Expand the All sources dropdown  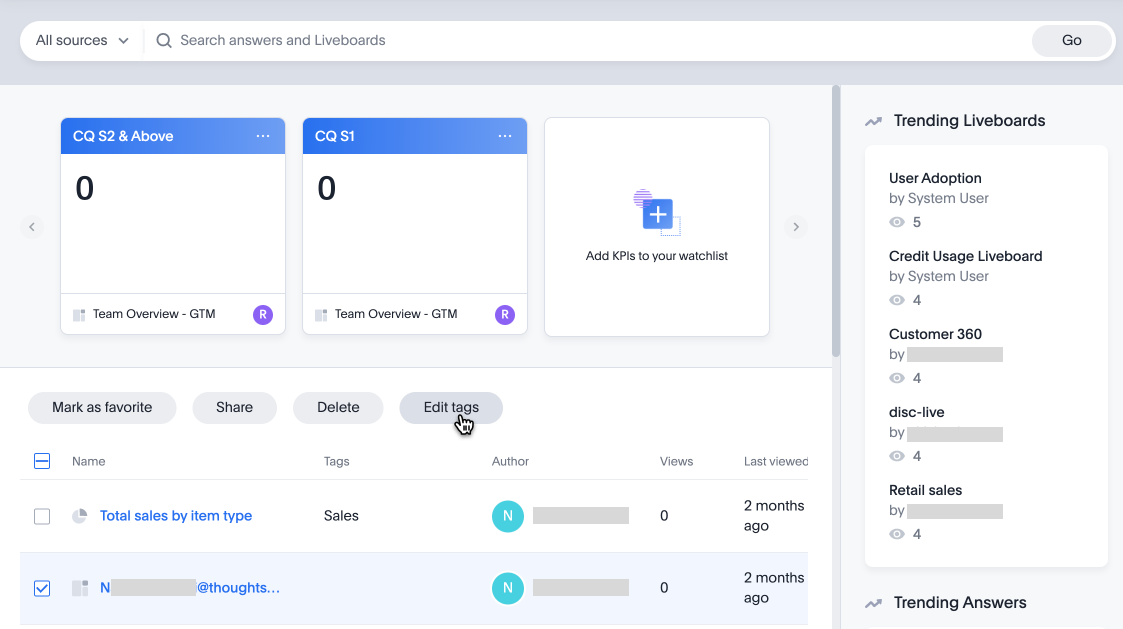[82, 41]
